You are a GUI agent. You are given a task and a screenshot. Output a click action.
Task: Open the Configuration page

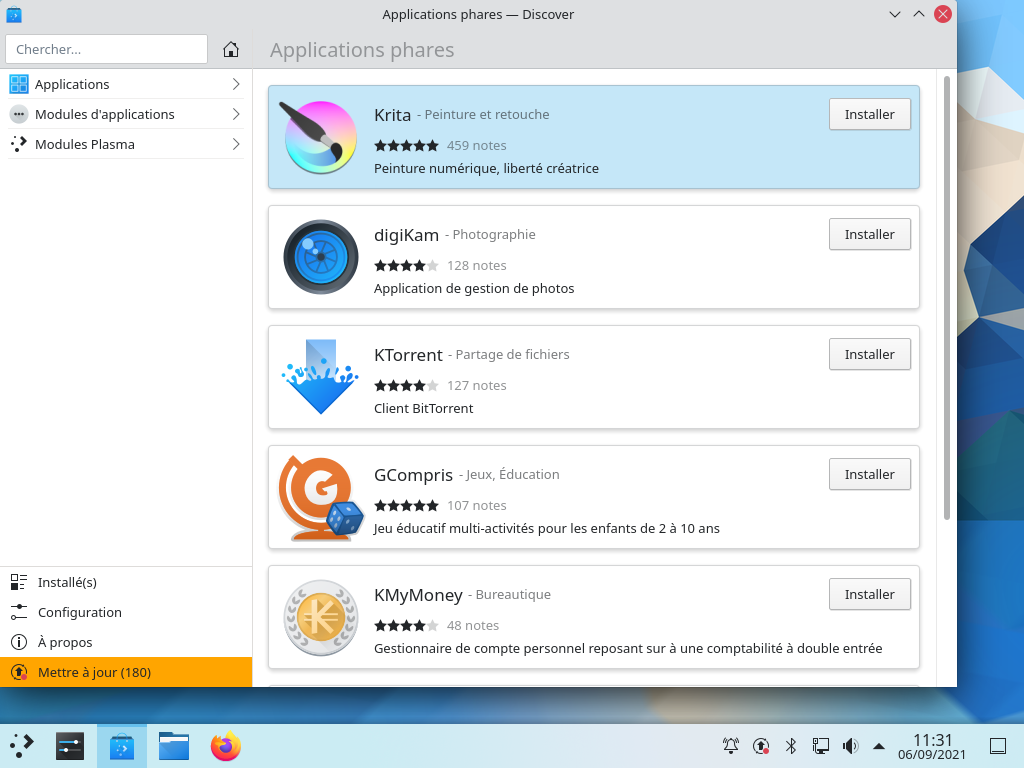pyautogui.click(x=126, y=612)
